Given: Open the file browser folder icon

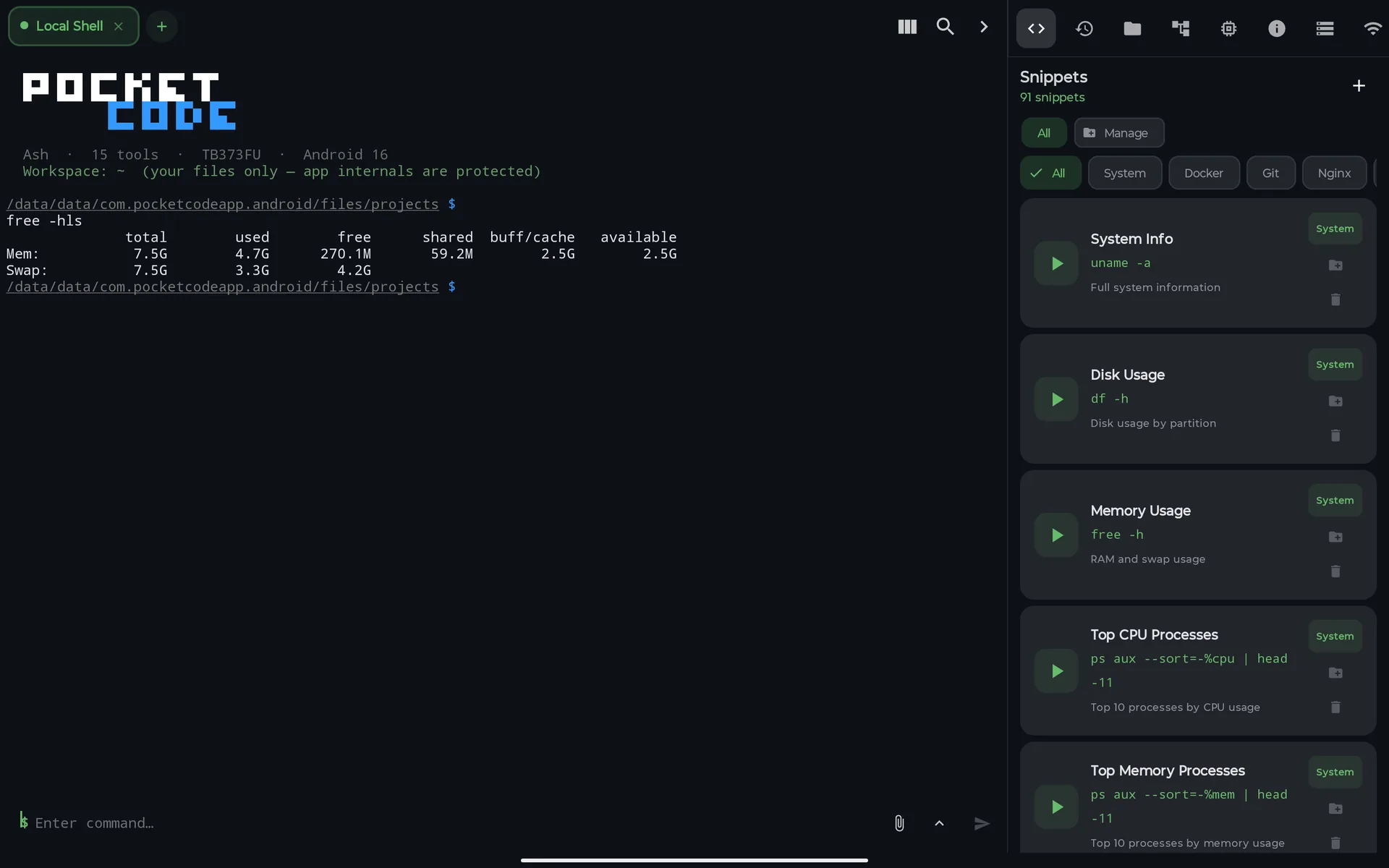Looking at the screenshot, I should 1132,28.
